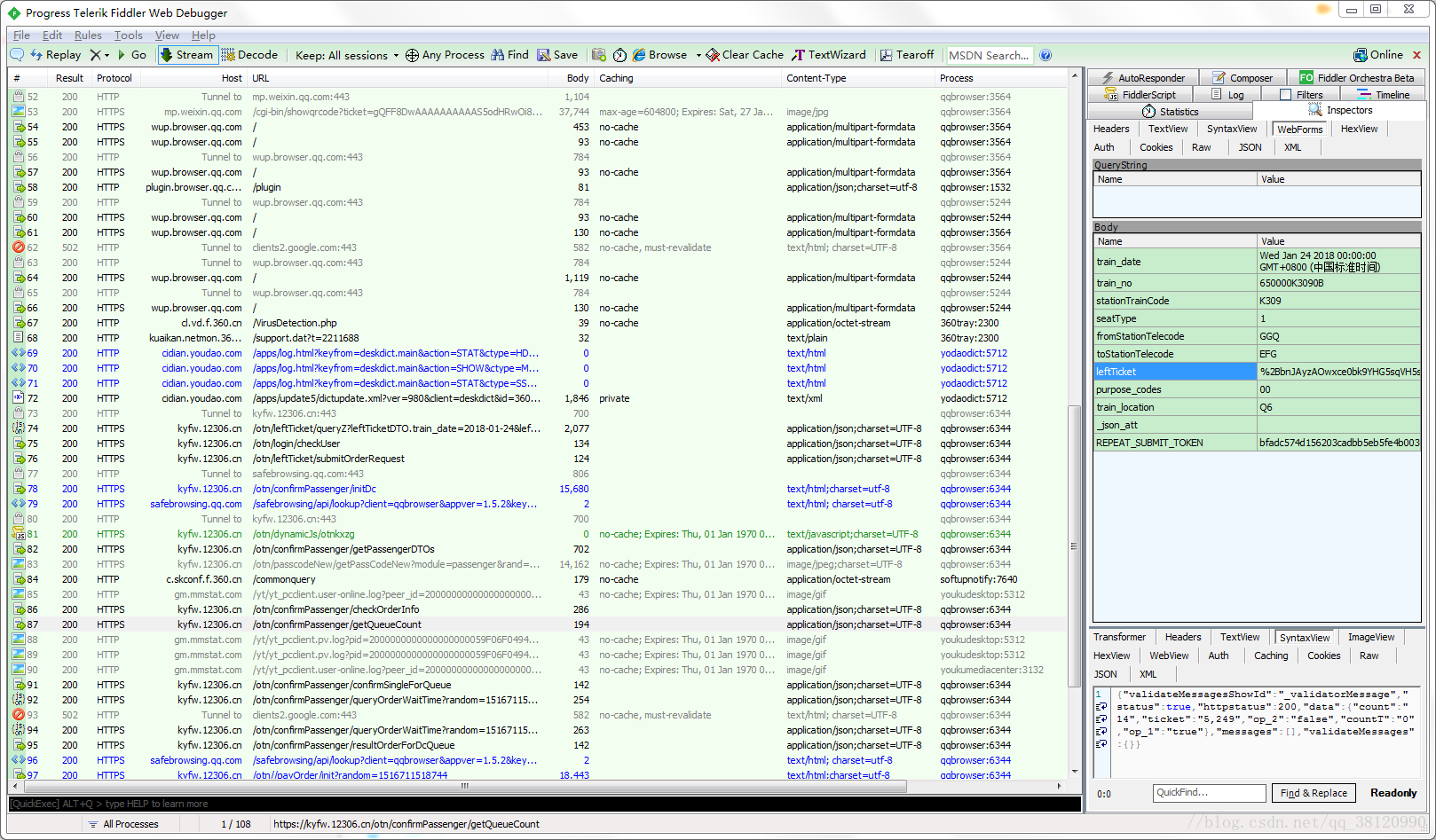Switch to the FiddlerScript tab
The width and height of the screenshot is (1436, 840).
tap(1140, 95)
